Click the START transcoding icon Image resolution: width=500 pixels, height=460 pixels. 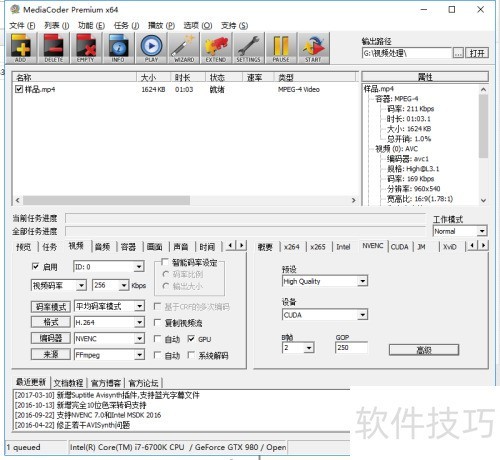313,48
